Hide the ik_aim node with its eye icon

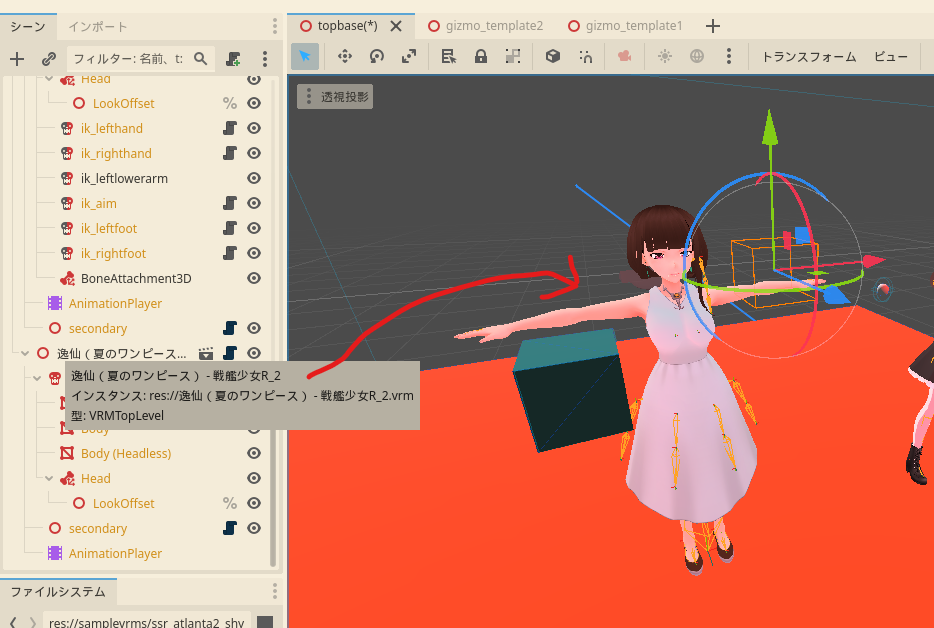pos(254,203)
